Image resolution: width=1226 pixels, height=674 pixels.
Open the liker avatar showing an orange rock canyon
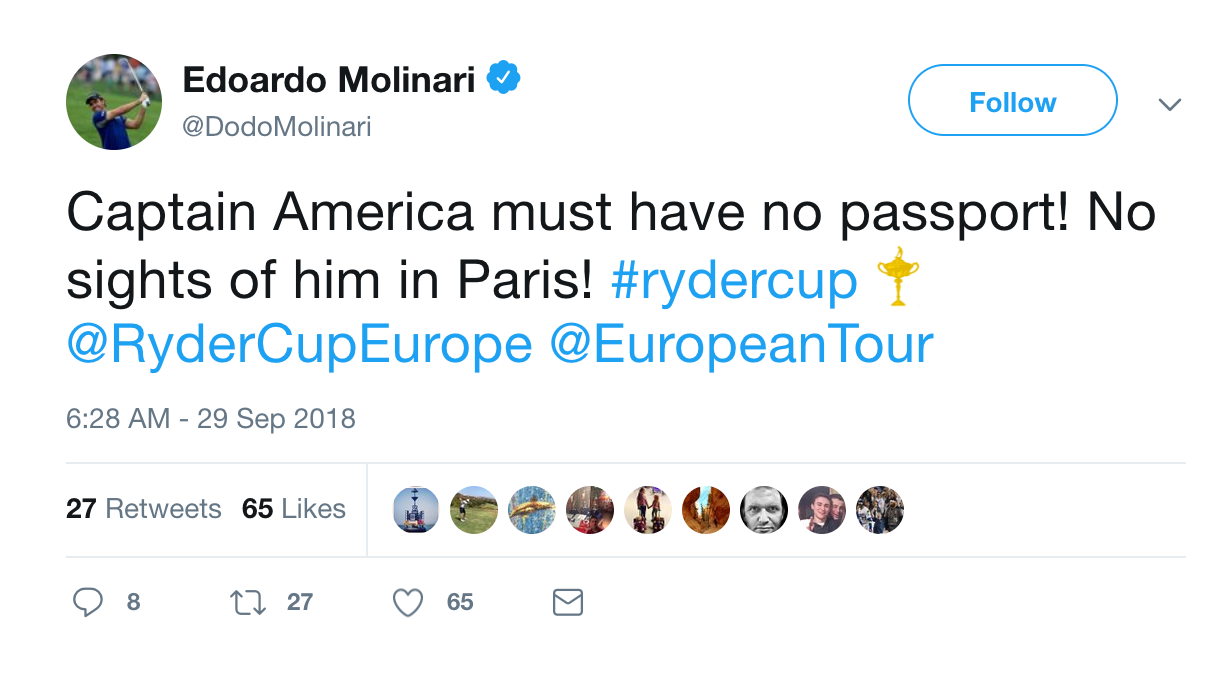pyautogui.click(x=706, y=510)
